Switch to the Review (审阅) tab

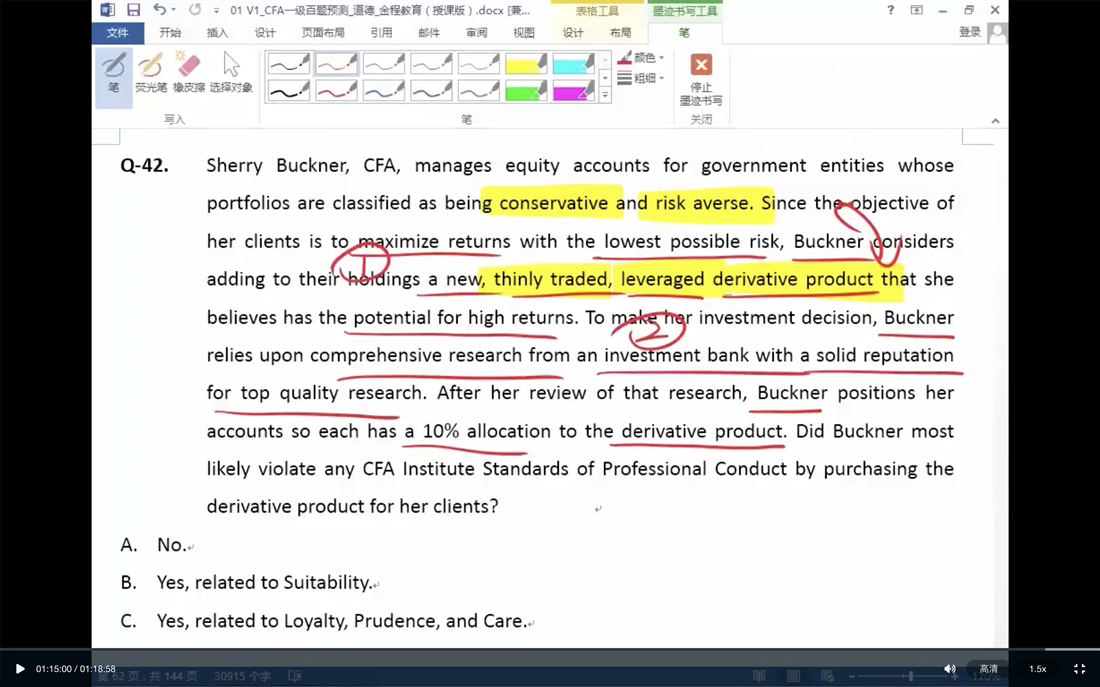[476, 32]
